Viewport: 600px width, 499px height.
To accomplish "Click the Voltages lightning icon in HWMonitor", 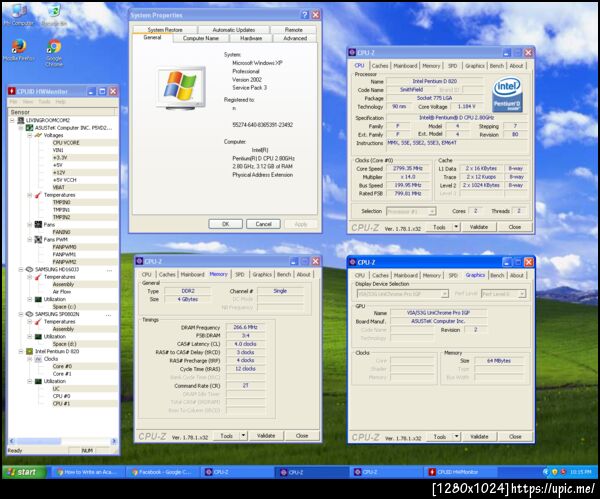I will tap(38, 135).
